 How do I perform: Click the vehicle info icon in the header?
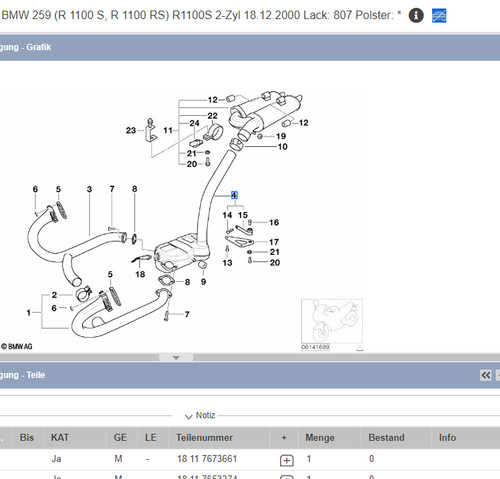[416, 15]
